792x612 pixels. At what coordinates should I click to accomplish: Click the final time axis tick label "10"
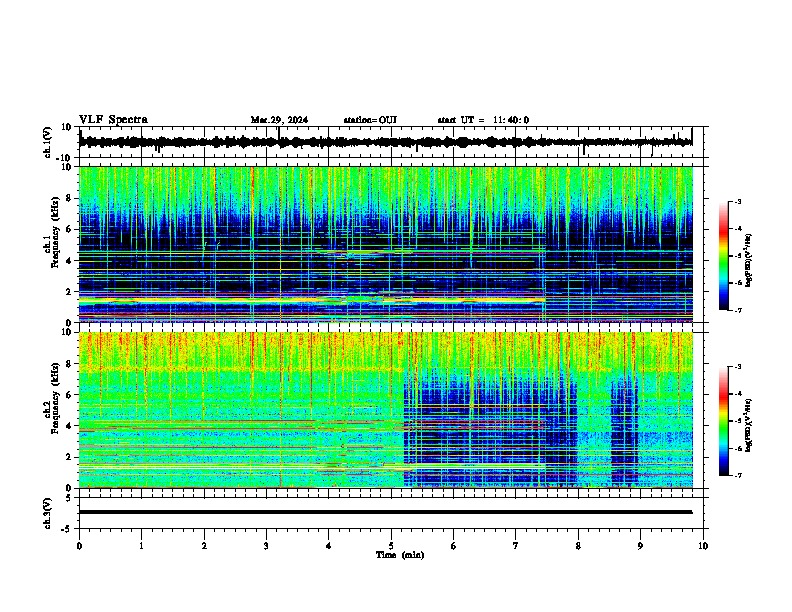click(703, 546)
